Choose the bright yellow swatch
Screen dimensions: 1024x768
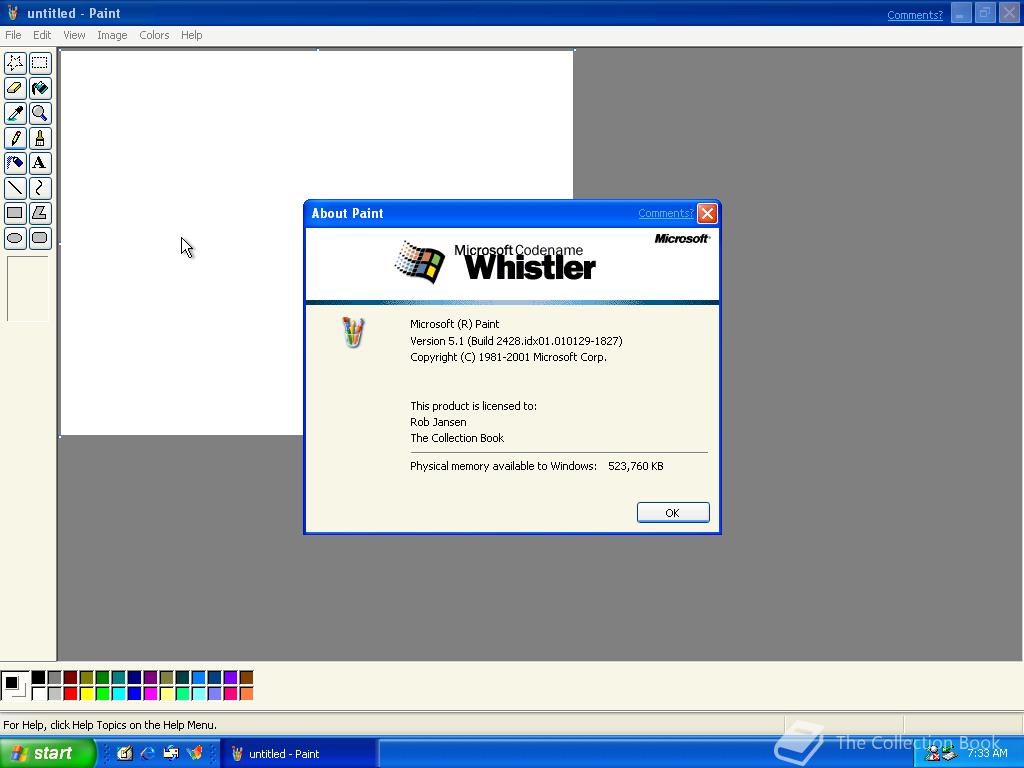pos(86,694)
